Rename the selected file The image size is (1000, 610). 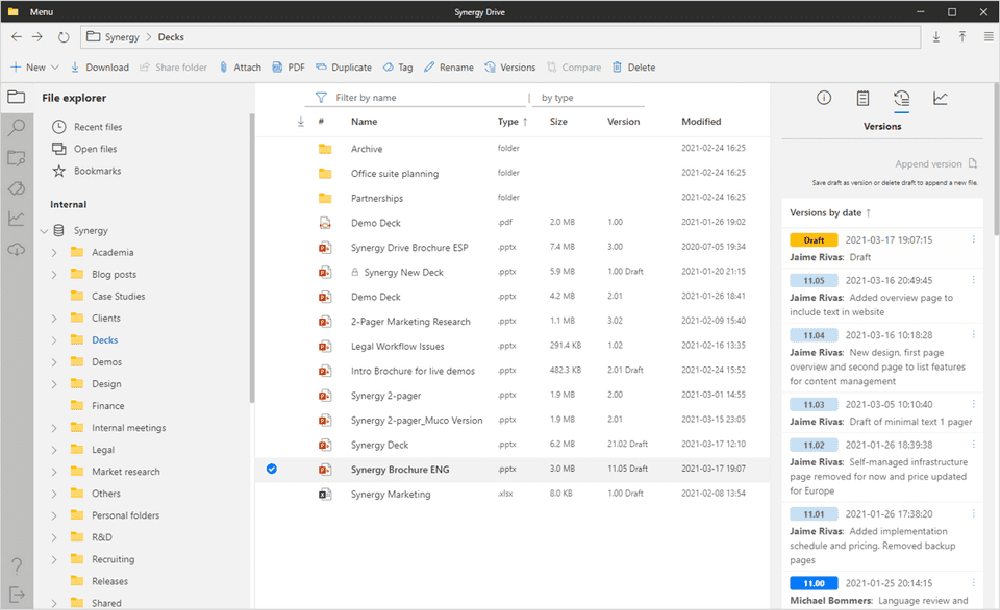click(x=449, y=67)
